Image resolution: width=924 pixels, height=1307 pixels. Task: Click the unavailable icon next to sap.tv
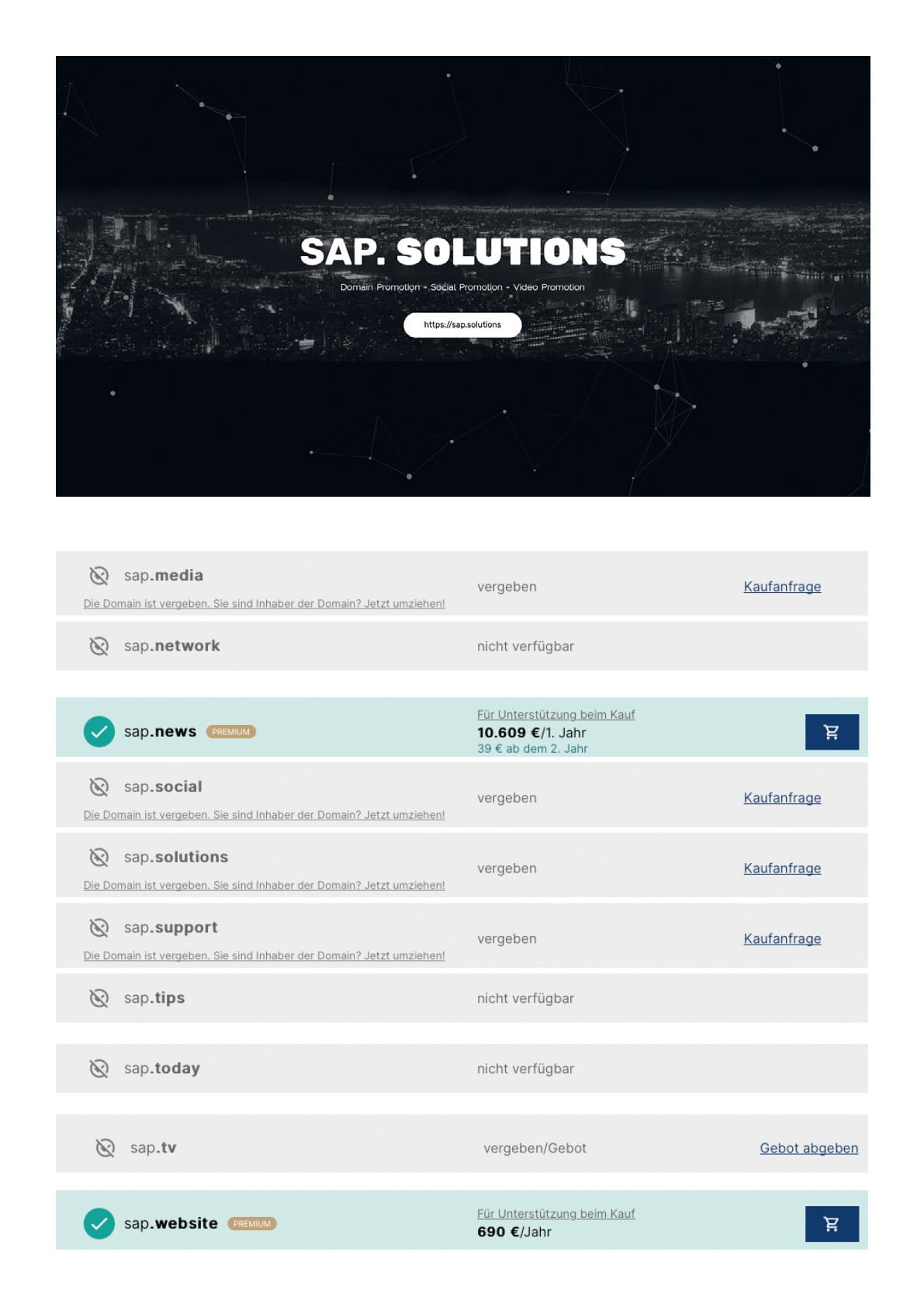click(x=105, y=1148)
